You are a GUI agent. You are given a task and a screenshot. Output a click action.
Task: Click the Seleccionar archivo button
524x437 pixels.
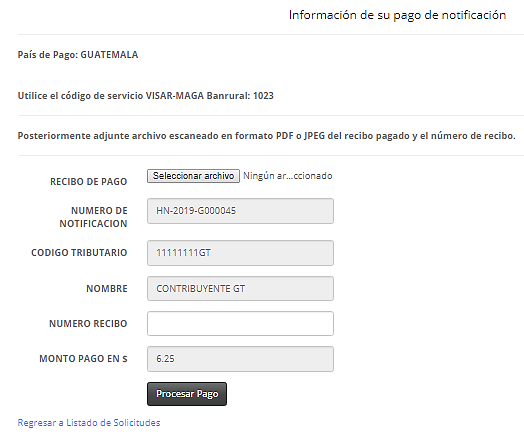(x=193, y=176)
